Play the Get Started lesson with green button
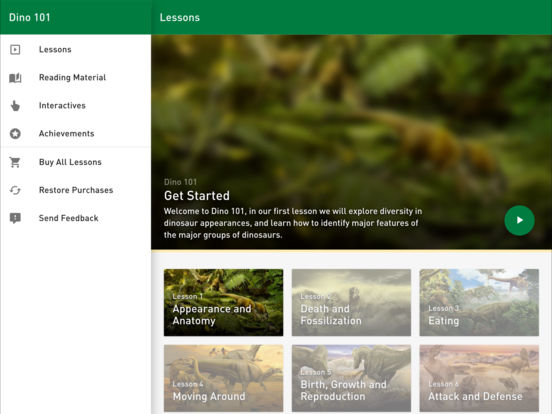This screenshot has height=414, width=552. click(x=519, y=220)
